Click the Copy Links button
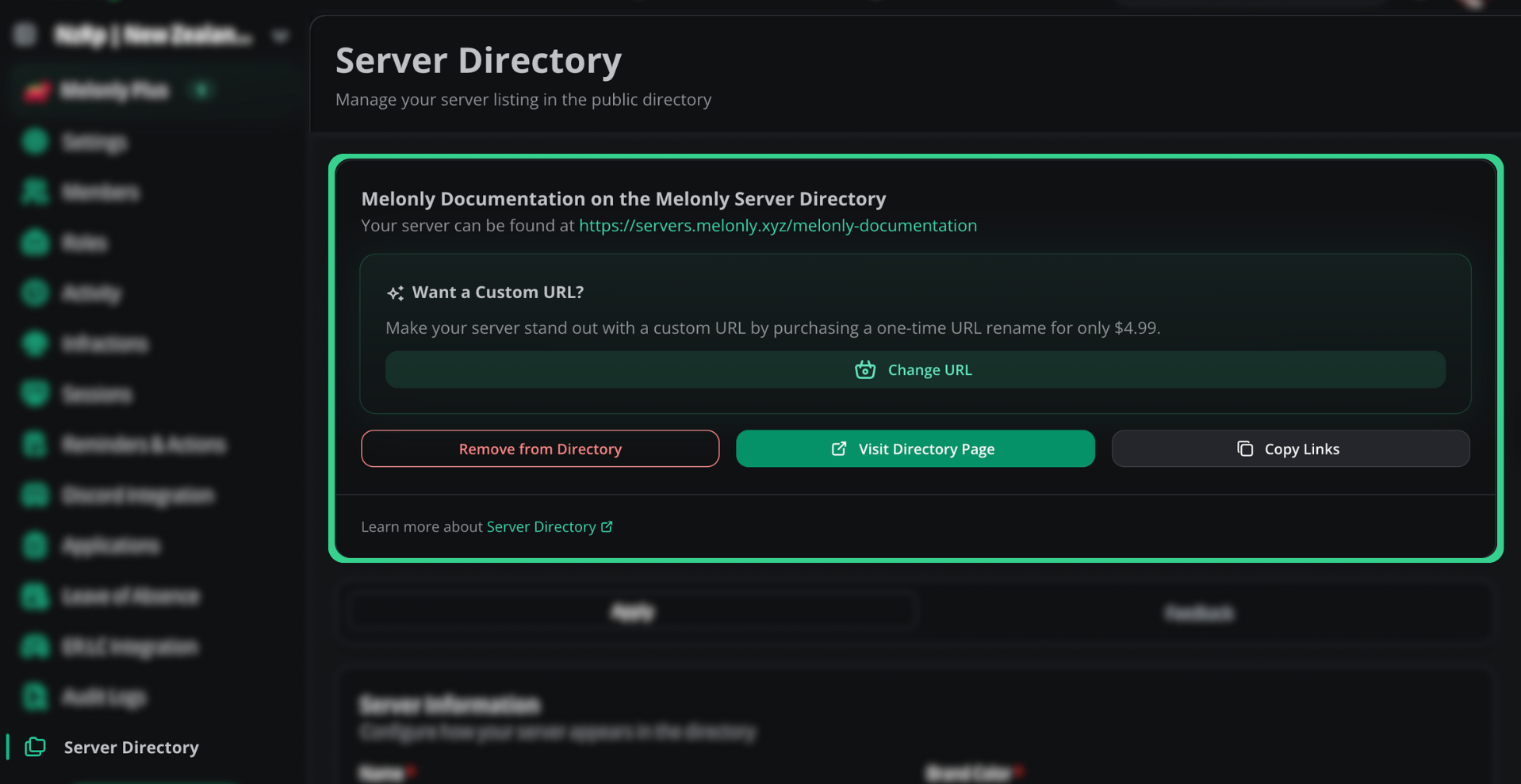The image size is (1521, 784). pos(1290,449)
